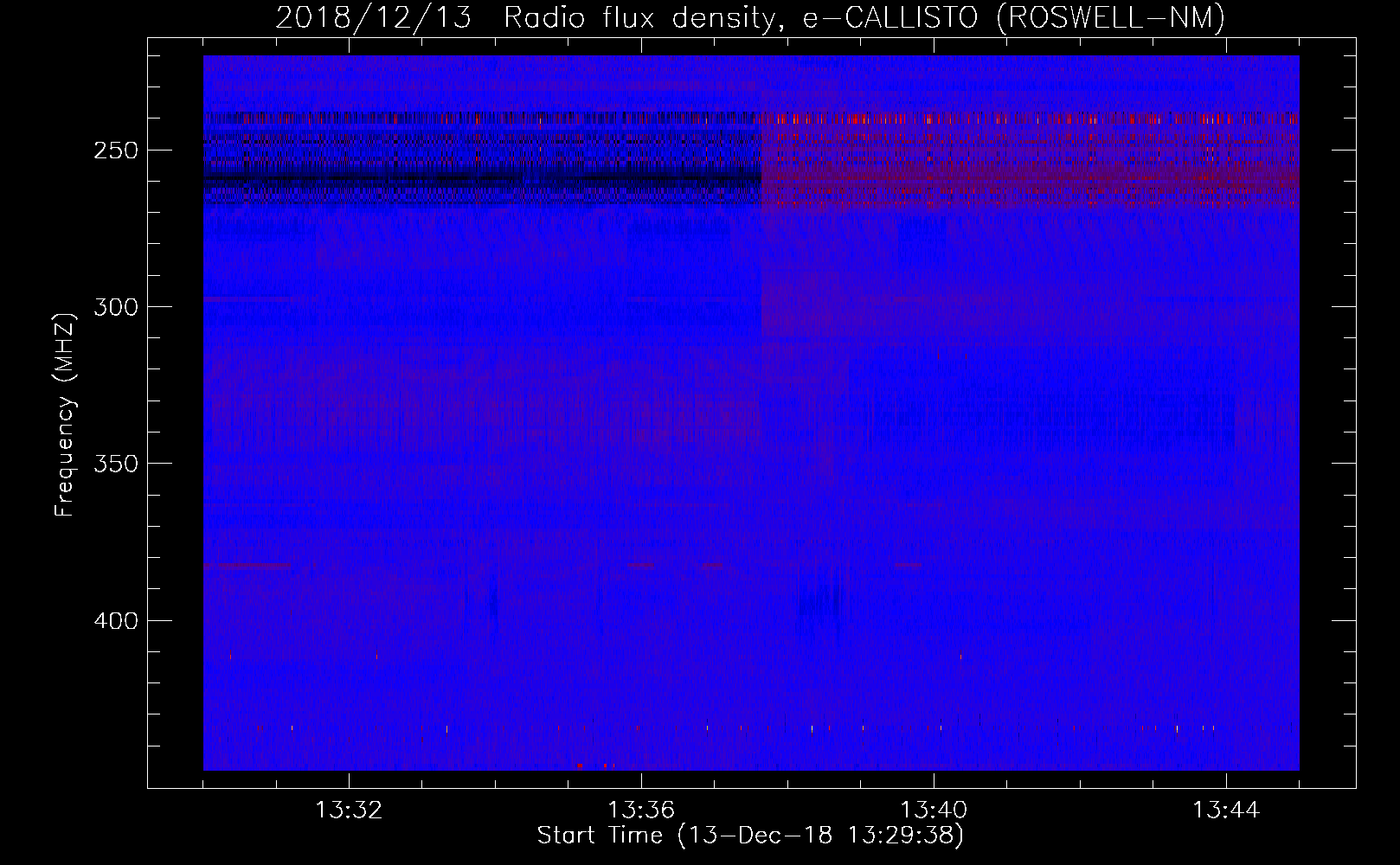
Task: Click the 13:40 time tick label
Action: click(x=934, y=811)
